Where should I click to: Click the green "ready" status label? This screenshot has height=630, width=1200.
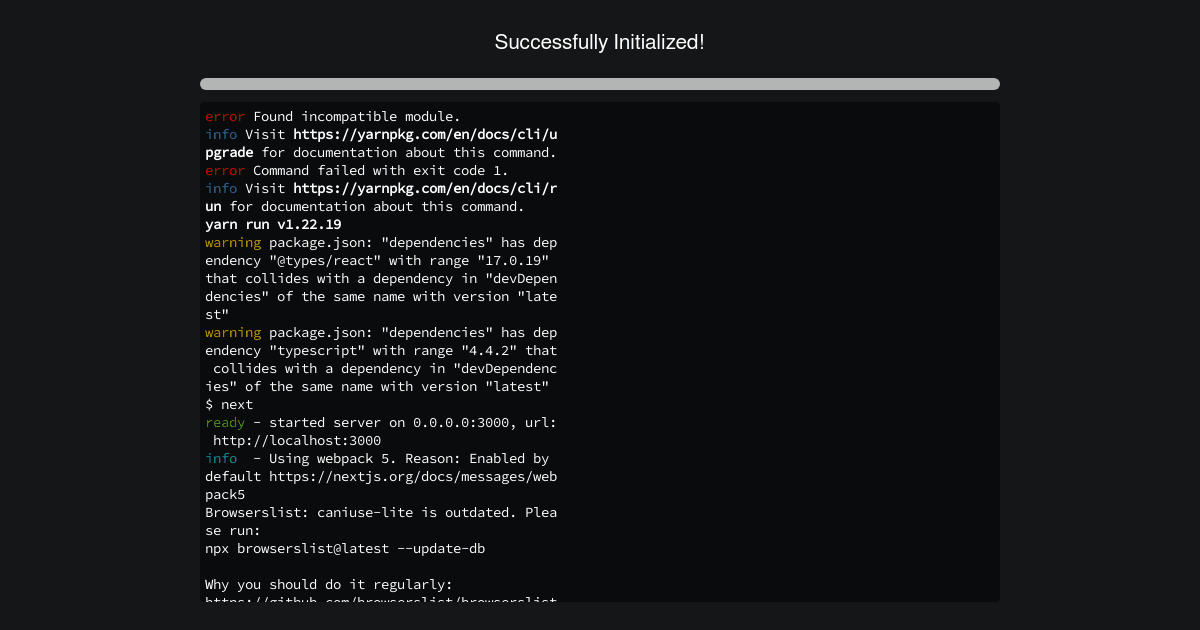pyautogui.click(x=225, y=422)
